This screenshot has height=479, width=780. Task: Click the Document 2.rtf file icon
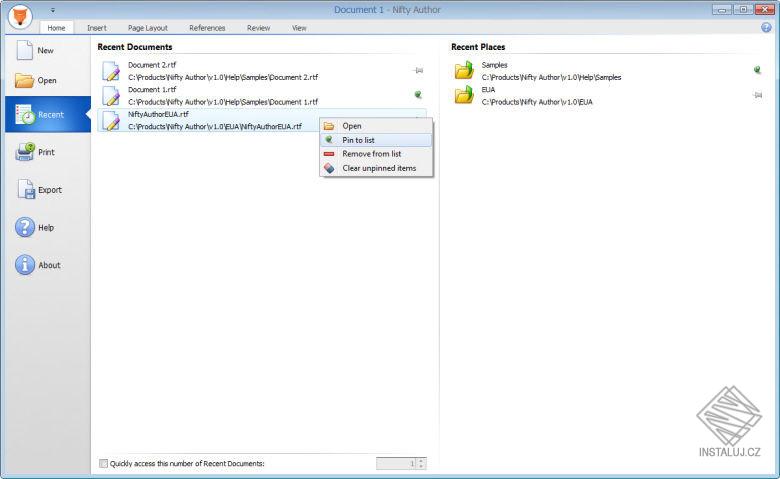click(111, 71)
